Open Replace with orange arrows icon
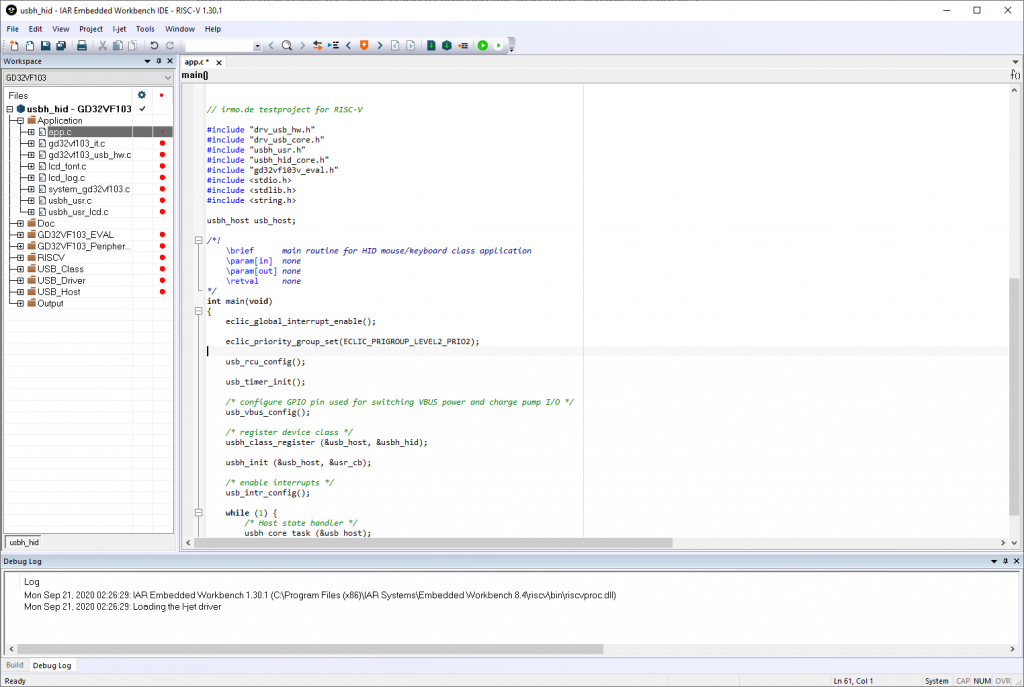The width and height of the screenshot is (1024, 687). pos(317,45)
